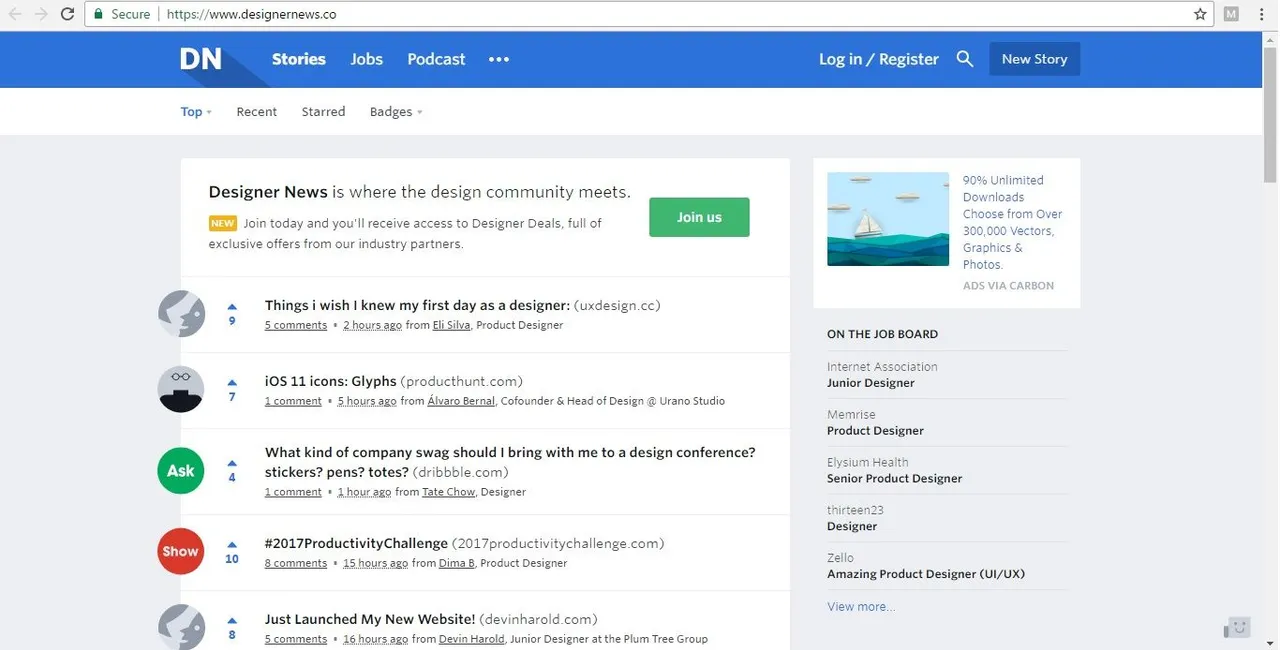Open 8 comments on #2017ProductivityChallenge
The width and height of the screenshot is (1280, 650).
tap(296, 563)
